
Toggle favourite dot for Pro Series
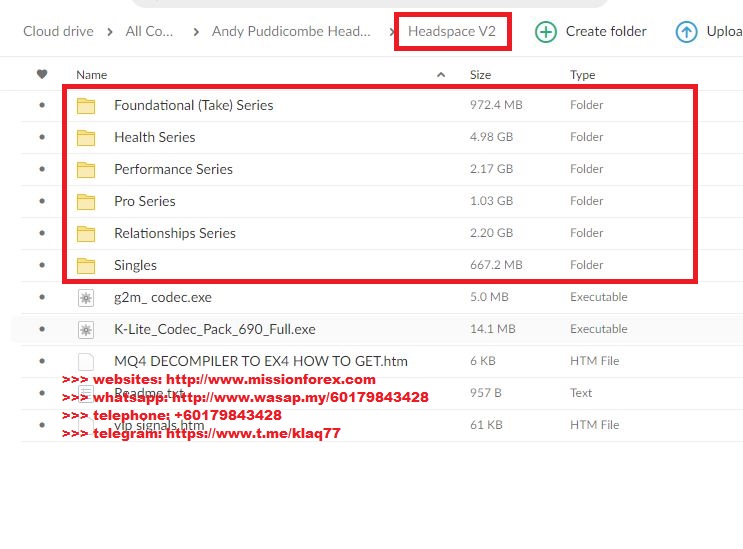[x=42, y=201]
